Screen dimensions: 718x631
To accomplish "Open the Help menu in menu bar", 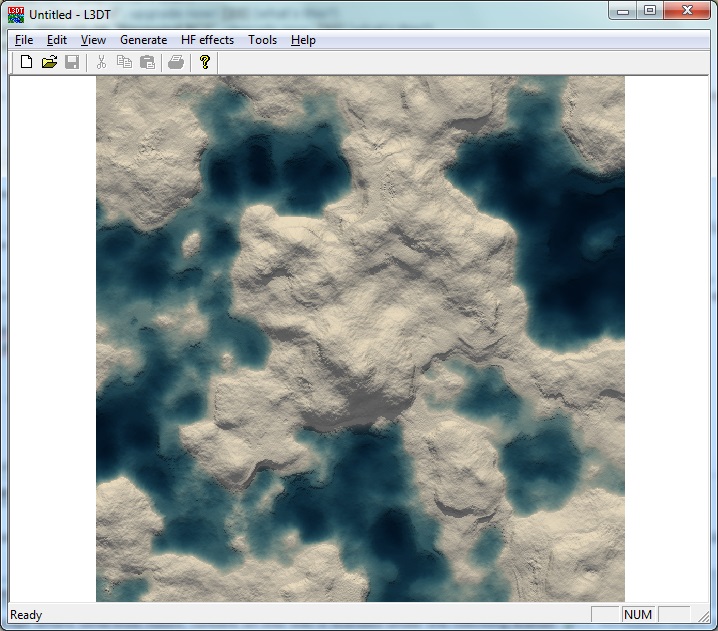I will click(303, 40).
